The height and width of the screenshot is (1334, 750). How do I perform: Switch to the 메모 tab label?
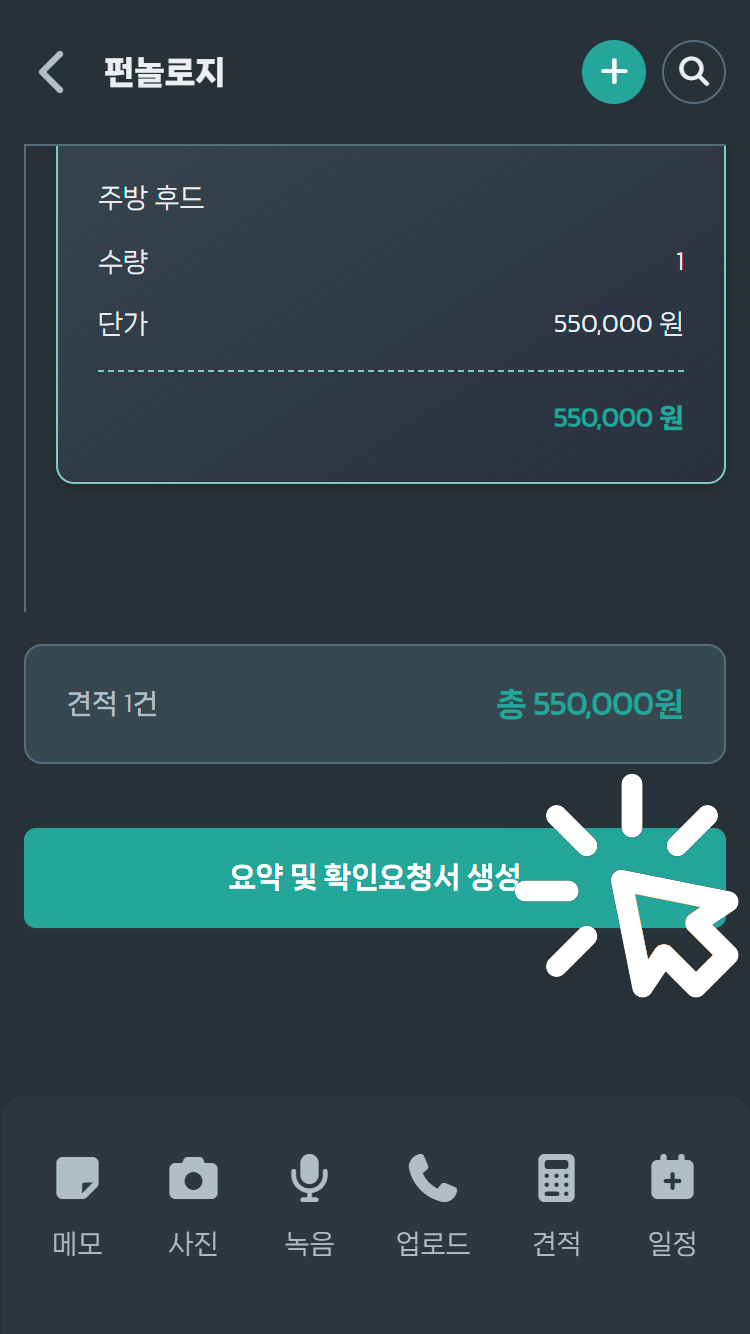click(x=77, y=1244)
